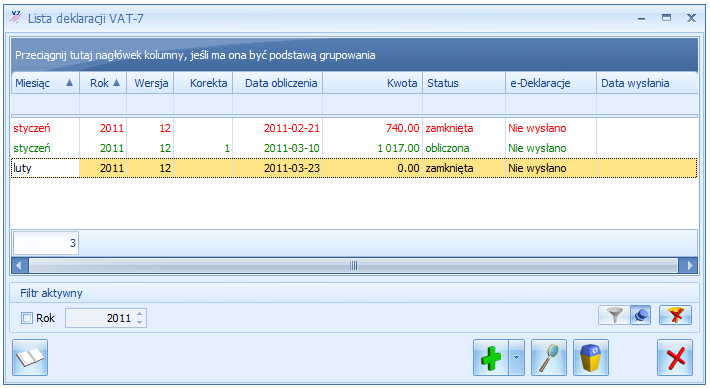Sort by Data obliczenia column header

point(278,83)
